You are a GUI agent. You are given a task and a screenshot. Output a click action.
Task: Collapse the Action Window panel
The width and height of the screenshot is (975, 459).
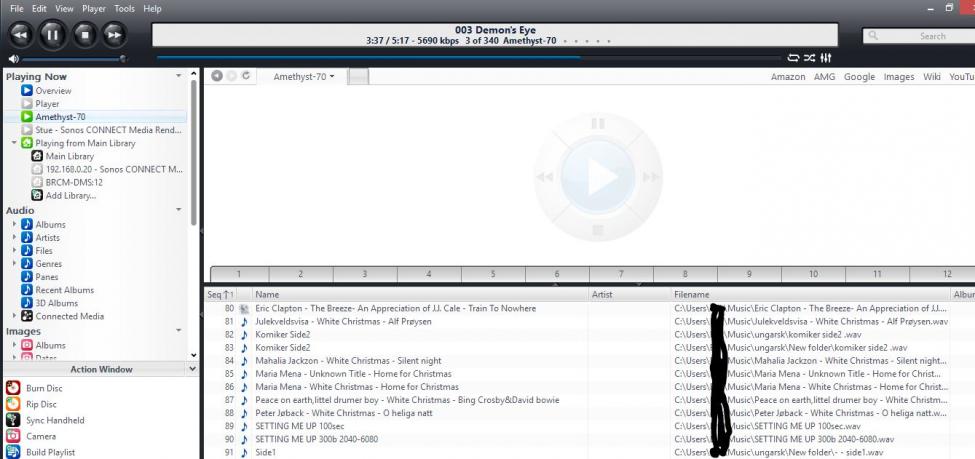(x=192, y=369)
